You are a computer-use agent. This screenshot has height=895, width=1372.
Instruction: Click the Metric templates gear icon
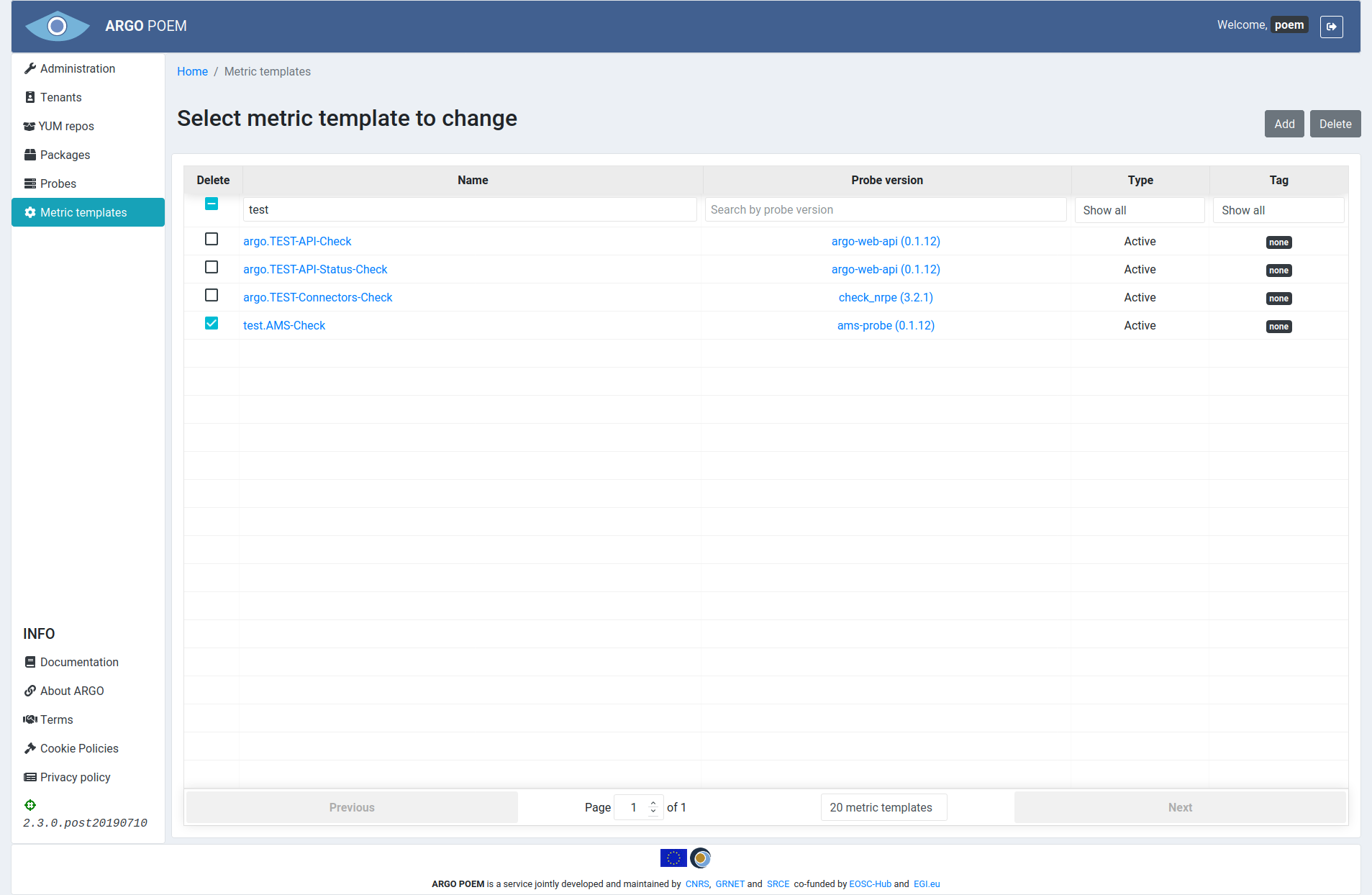[x=29, y=212]
